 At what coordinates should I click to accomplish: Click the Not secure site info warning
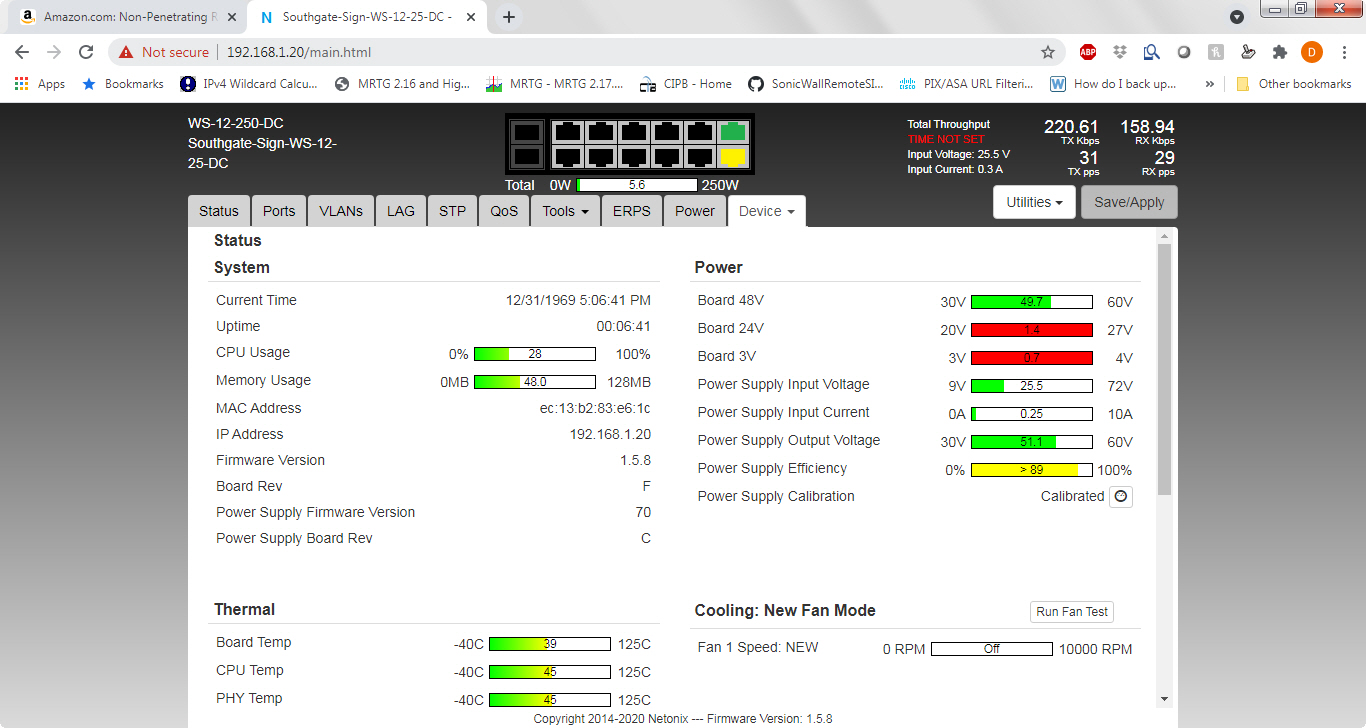point(165,52)
